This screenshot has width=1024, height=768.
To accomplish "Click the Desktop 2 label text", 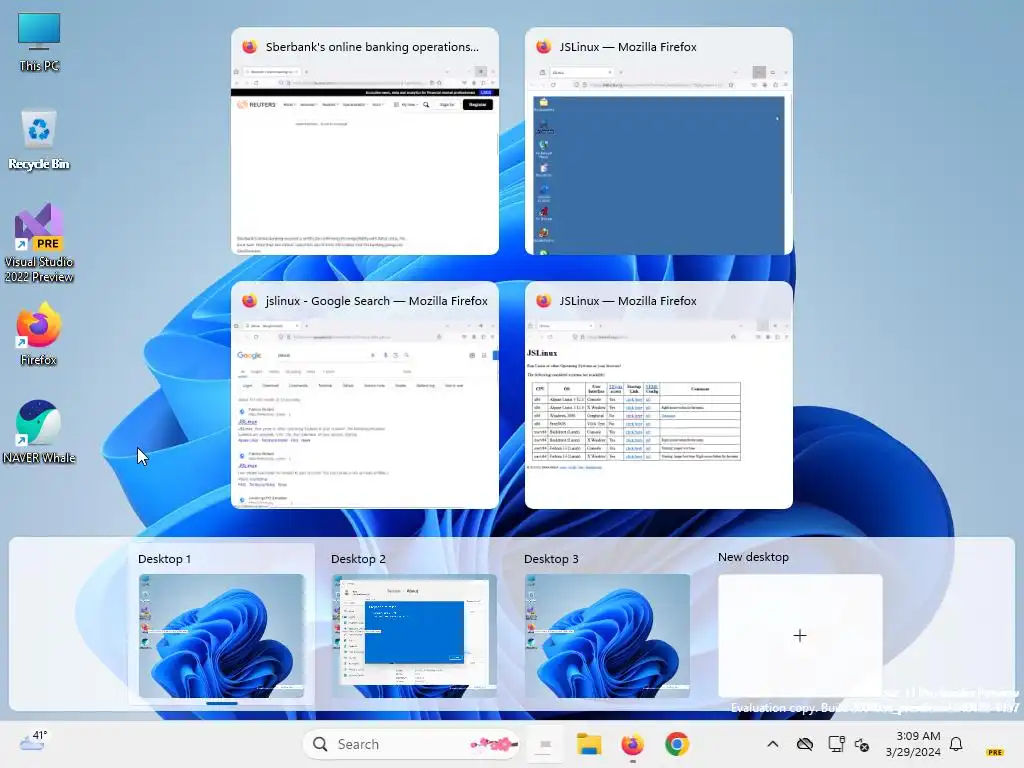I will [x=358, y=559].
